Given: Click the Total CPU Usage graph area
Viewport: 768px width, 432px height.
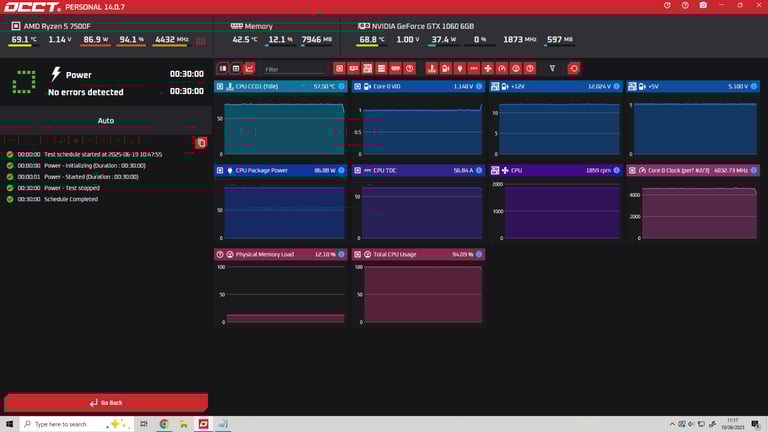Looking at the screenshot, I should coord(422,294).
